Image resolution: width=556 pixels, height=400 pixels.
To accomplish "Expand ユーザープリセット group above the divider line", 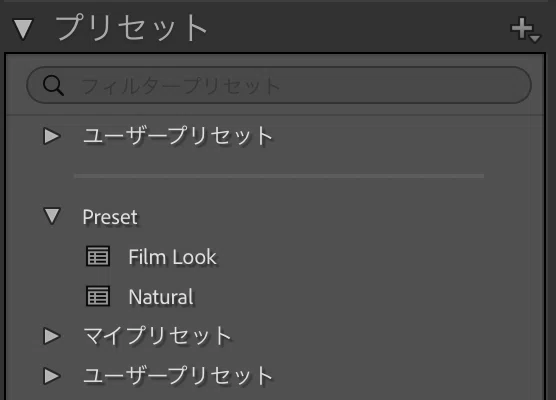I will coord(52,136).
